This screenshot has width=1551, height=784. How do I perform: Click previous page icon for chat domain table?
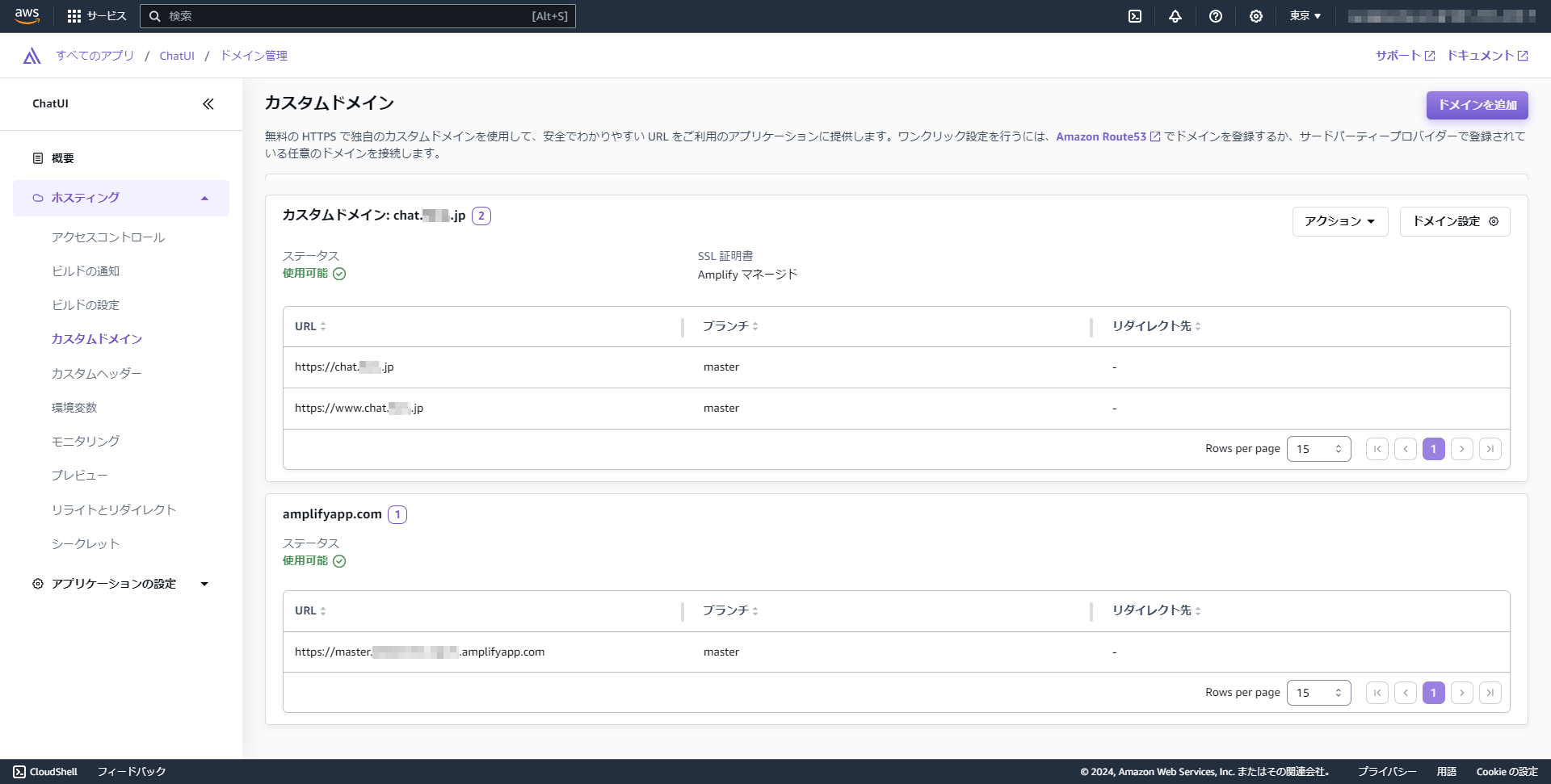[1406, 449]
